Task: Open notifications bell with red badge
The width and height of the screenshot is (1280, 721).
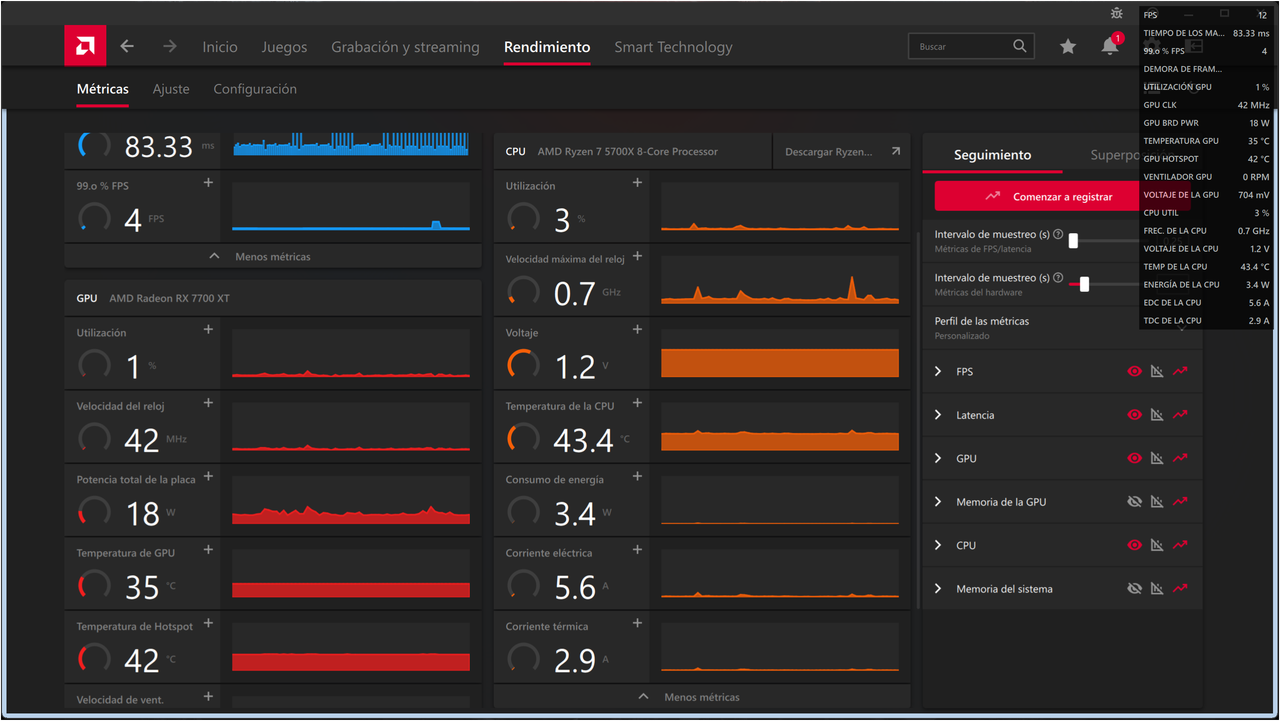Action: point(1111,45)
